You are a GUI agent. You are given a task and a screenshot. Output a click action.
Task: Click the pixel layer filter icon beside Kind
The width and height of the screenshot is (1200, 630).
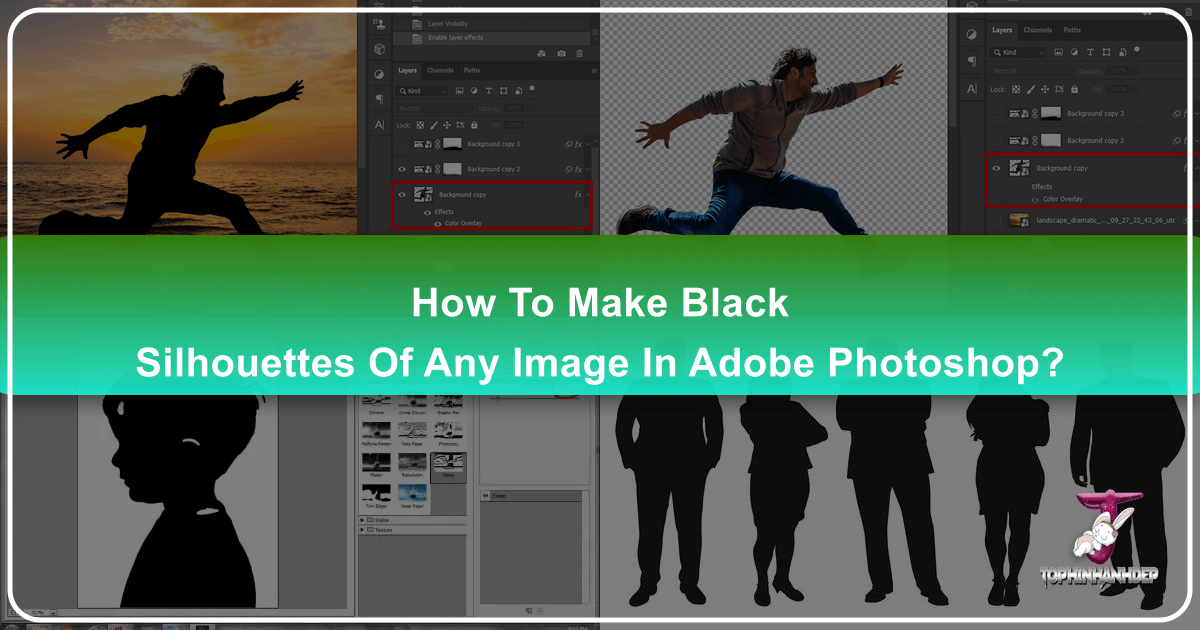click(460, 91)
